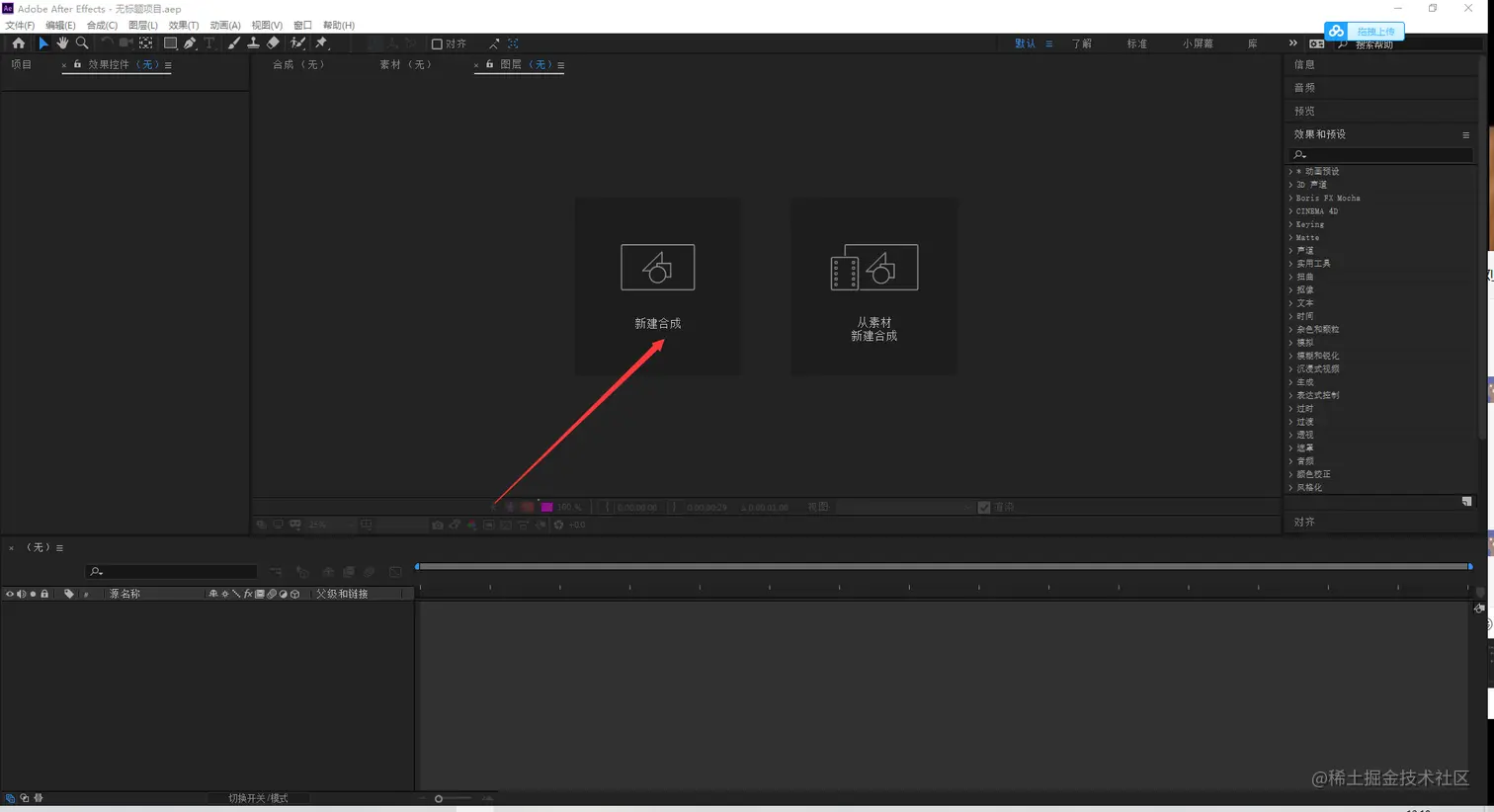Expand the Keying effects category
Viewport: 1494px width, 812px height.
click(1290, 224)
